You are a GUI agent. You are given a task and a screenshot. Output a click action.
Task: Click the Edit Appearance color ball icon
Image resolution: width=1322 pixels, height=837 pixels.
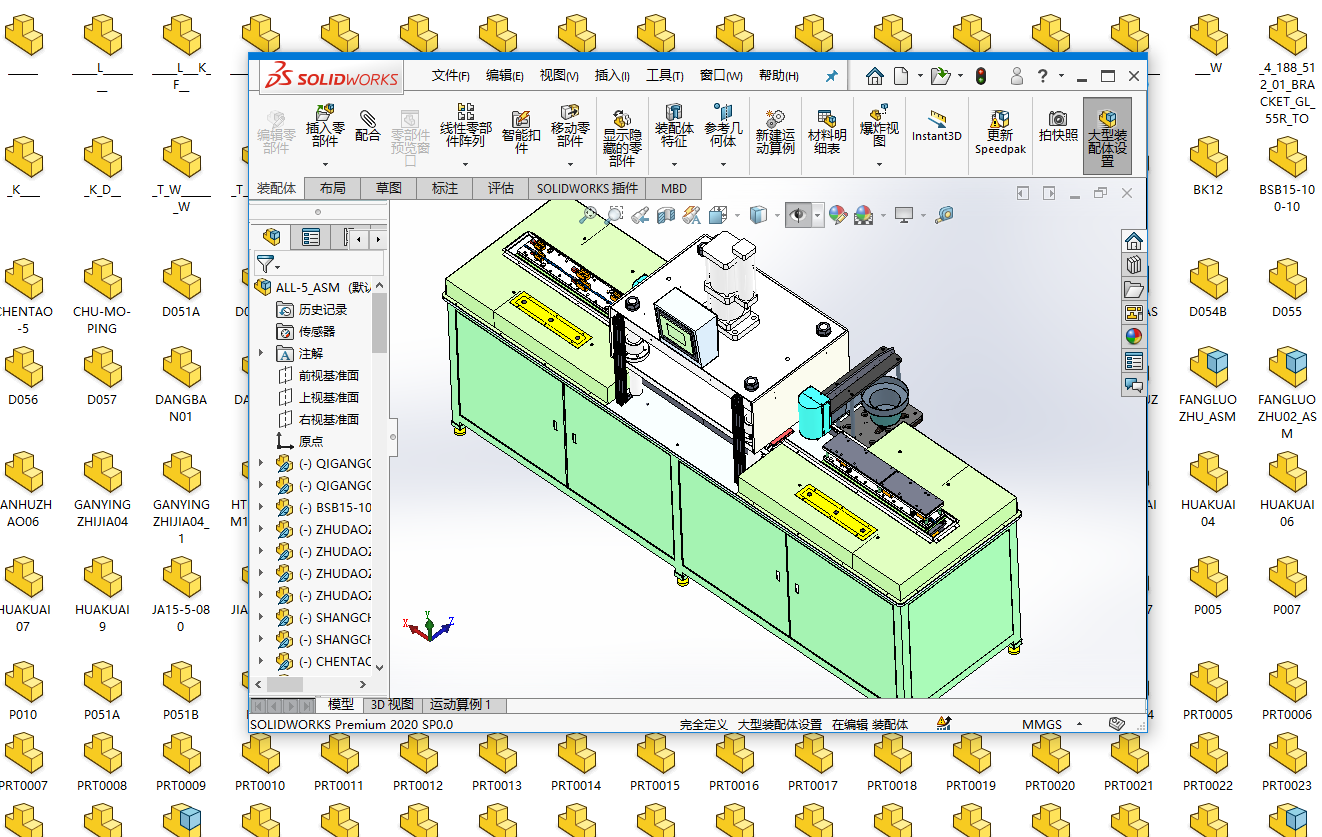point(838,214)
